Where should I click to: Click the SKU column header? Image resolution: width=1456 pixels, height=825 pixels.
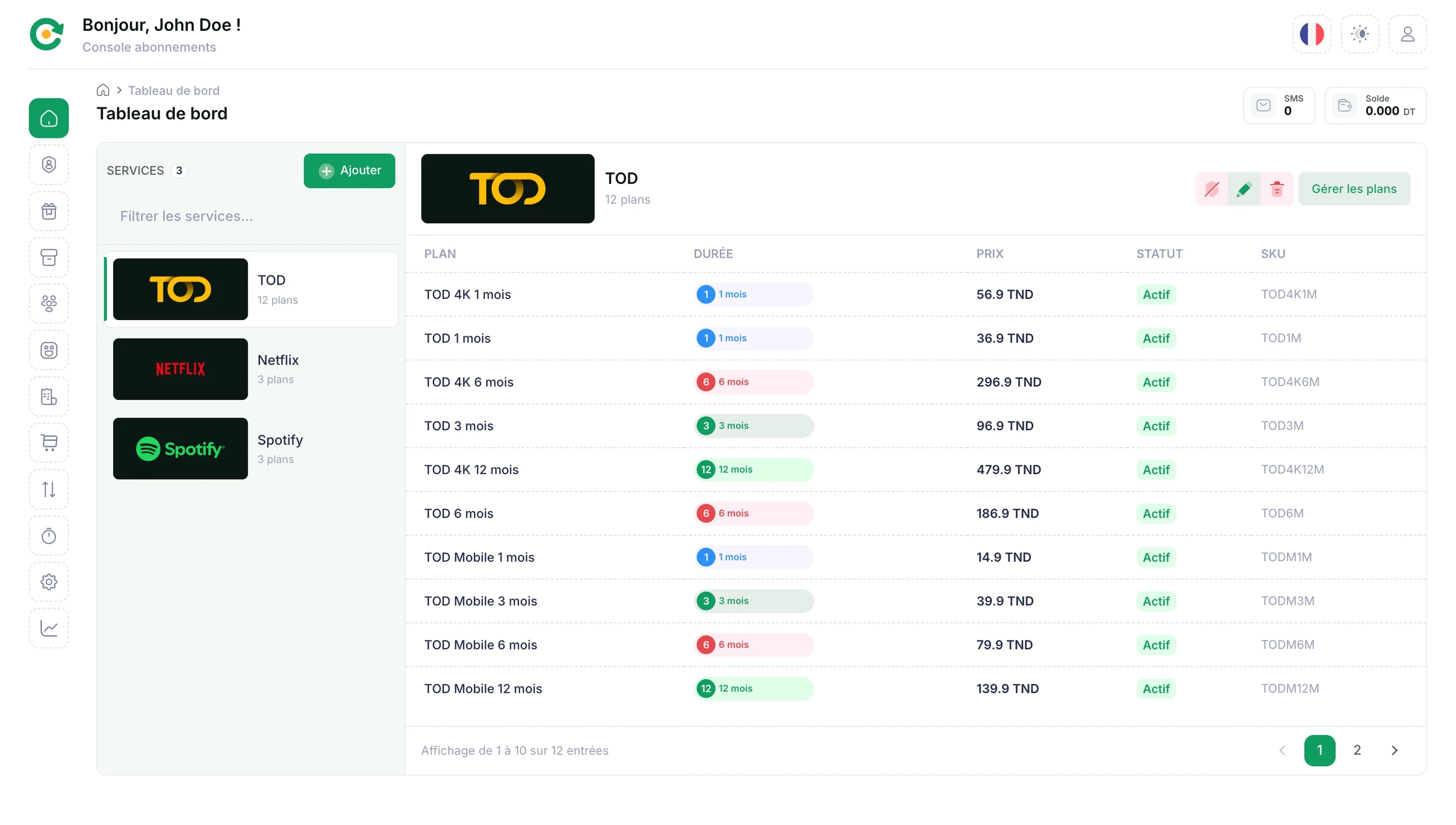[x=1272, y=254]
